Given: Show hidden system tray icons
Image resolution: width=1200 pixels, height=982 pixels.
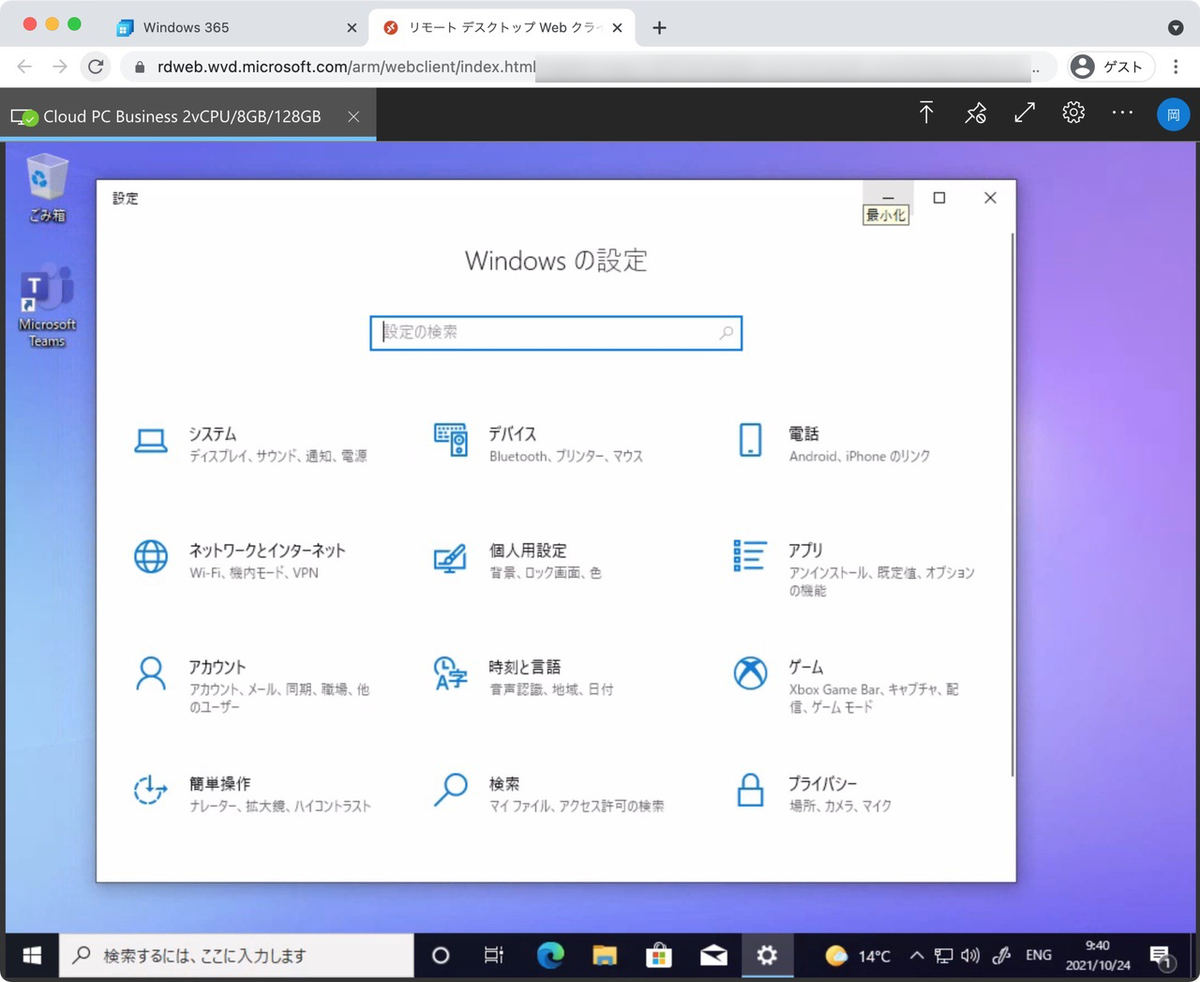Looking at the screenshot, I should 916,956.
